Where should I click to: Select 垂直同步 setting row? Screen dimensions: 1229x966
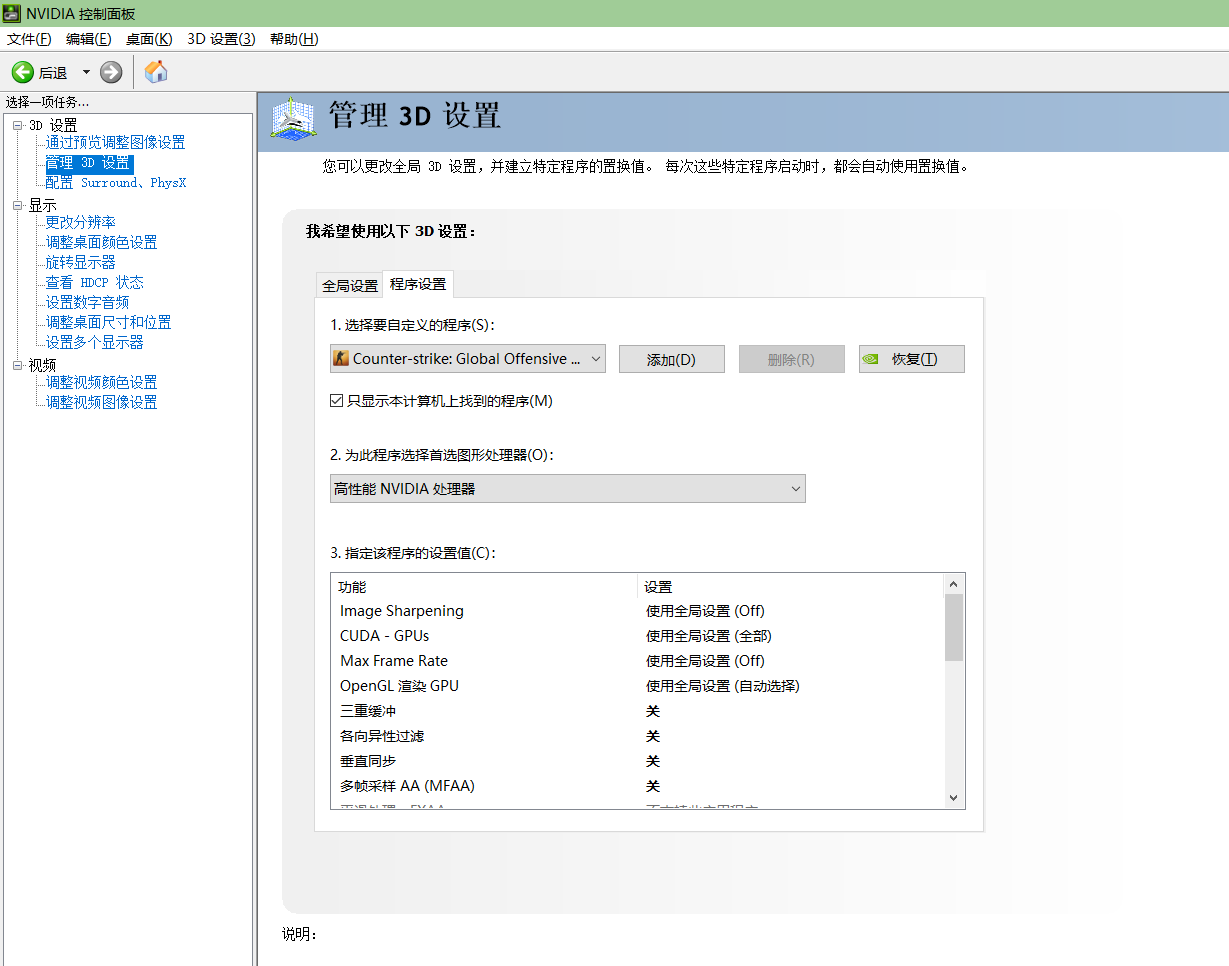(638, 761)
